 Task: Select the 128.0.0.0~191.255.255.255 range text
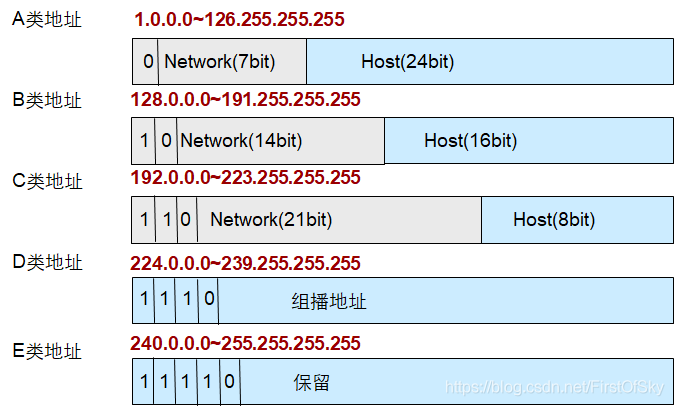coord(245,99)
